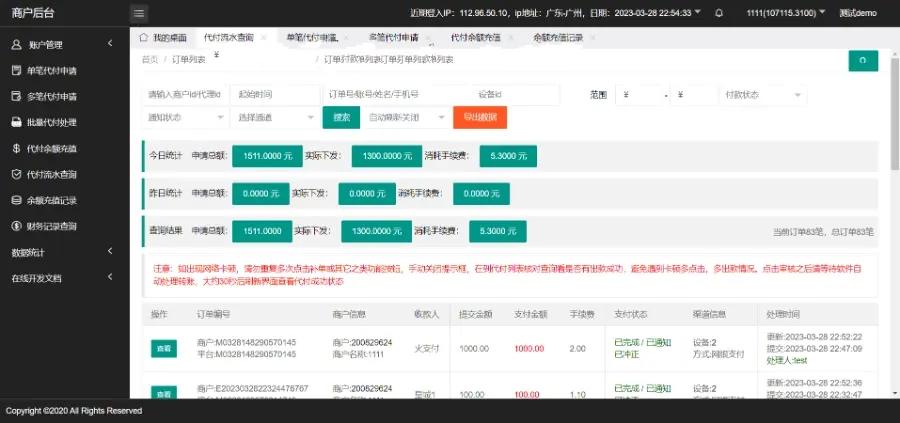Click 查询结果 申请总额 value 1511.0000
Image resolution: width=900 pixels, height=423 pixels.
pyautogui.click(x=262, y=231)
